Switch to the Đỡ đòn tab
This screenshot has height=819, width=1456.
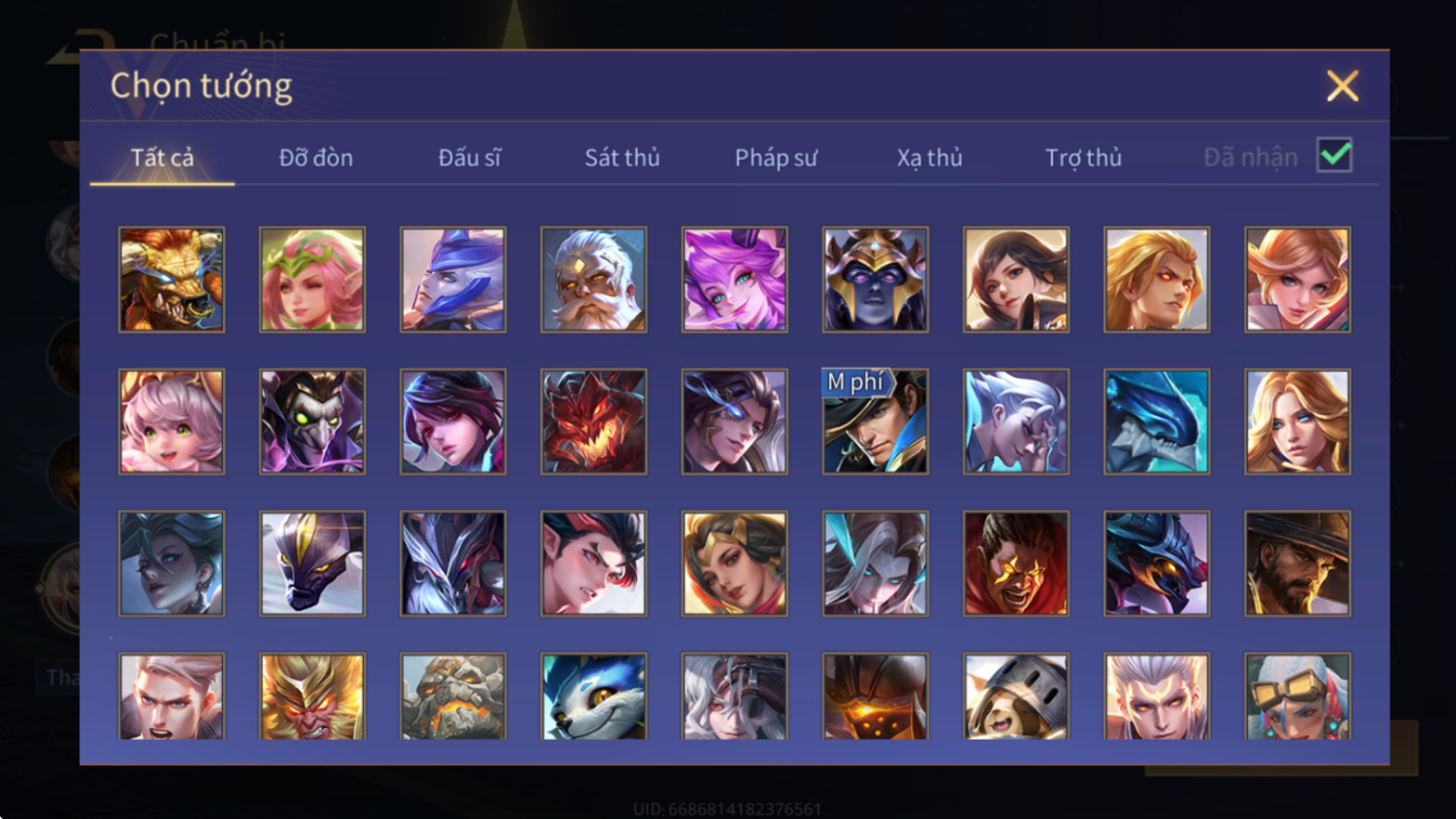pos(316,158)
